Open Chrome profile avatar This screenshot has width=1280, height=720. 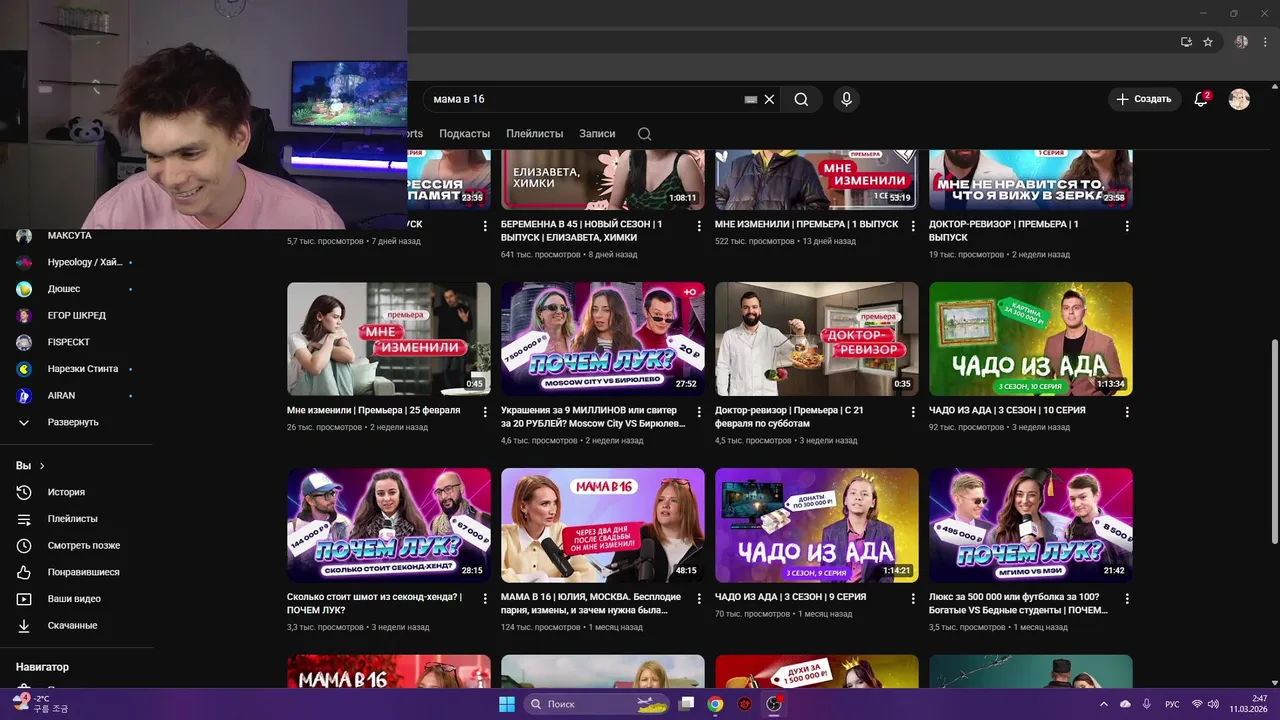[x=1241, y=42]
